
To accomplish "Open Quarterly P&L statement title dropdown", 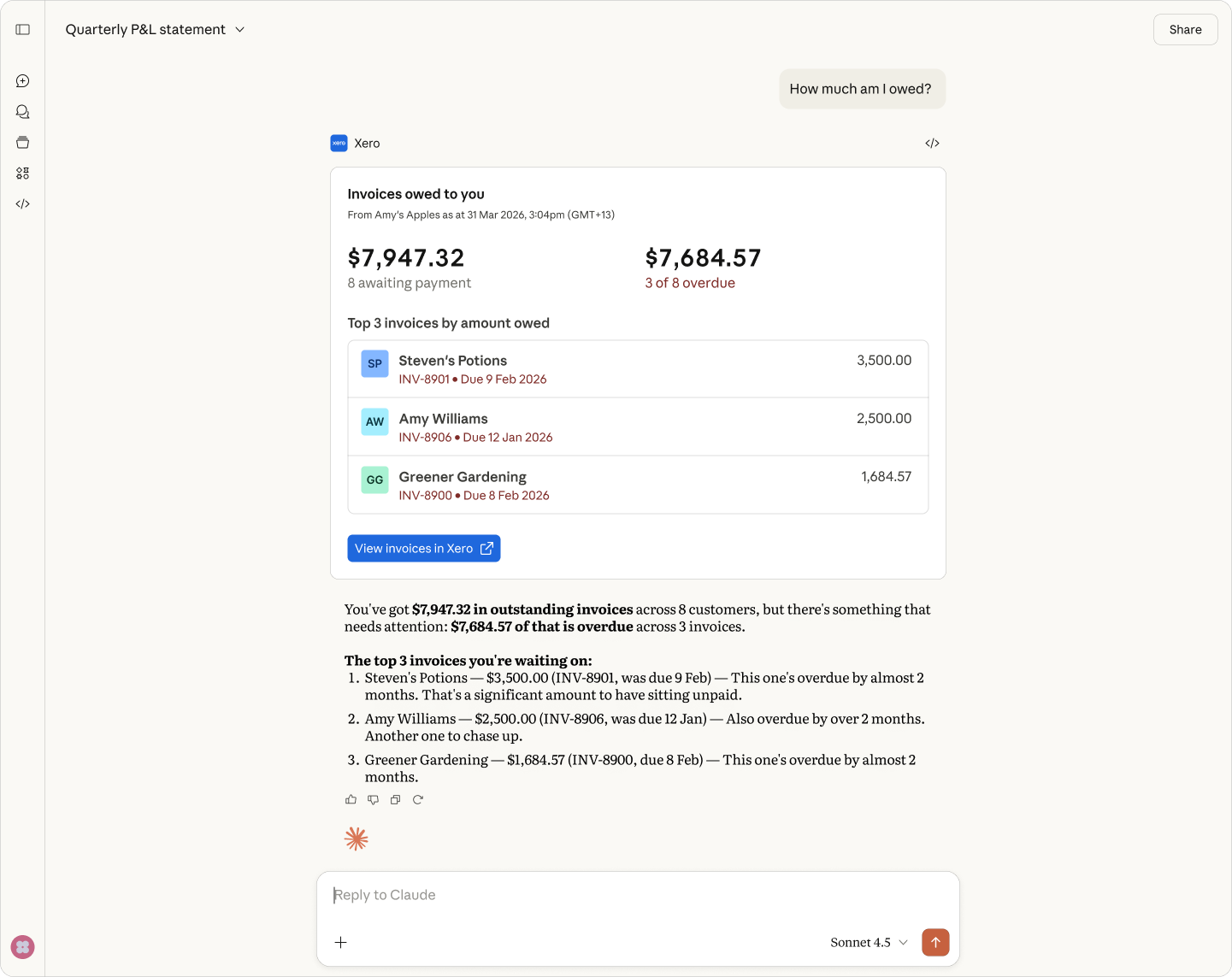I will (x=156, y=30).
